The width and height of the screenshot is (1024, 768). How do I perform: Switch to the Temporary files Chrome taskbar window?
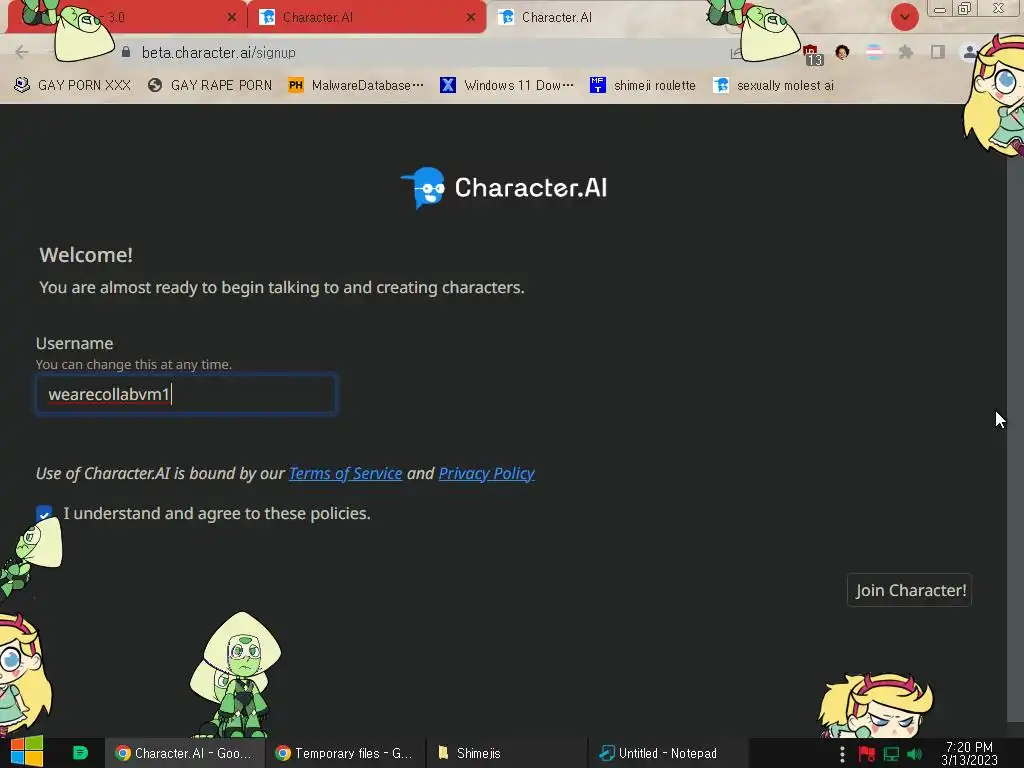[x=345, y=753]
